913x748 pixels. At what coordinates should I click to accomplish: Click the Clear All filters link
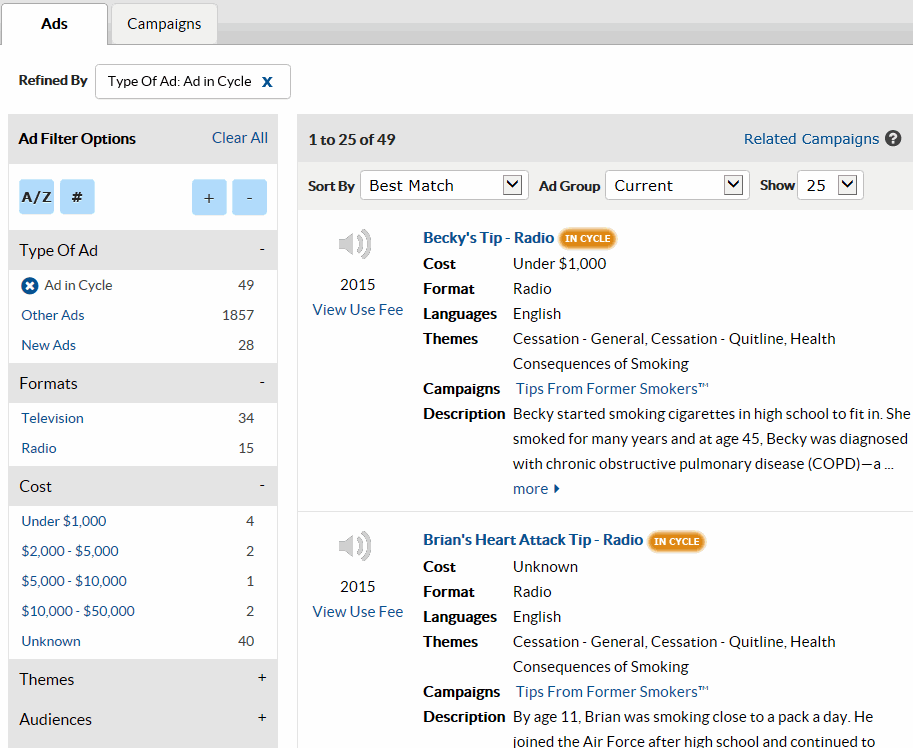click(x=240, y=138)
